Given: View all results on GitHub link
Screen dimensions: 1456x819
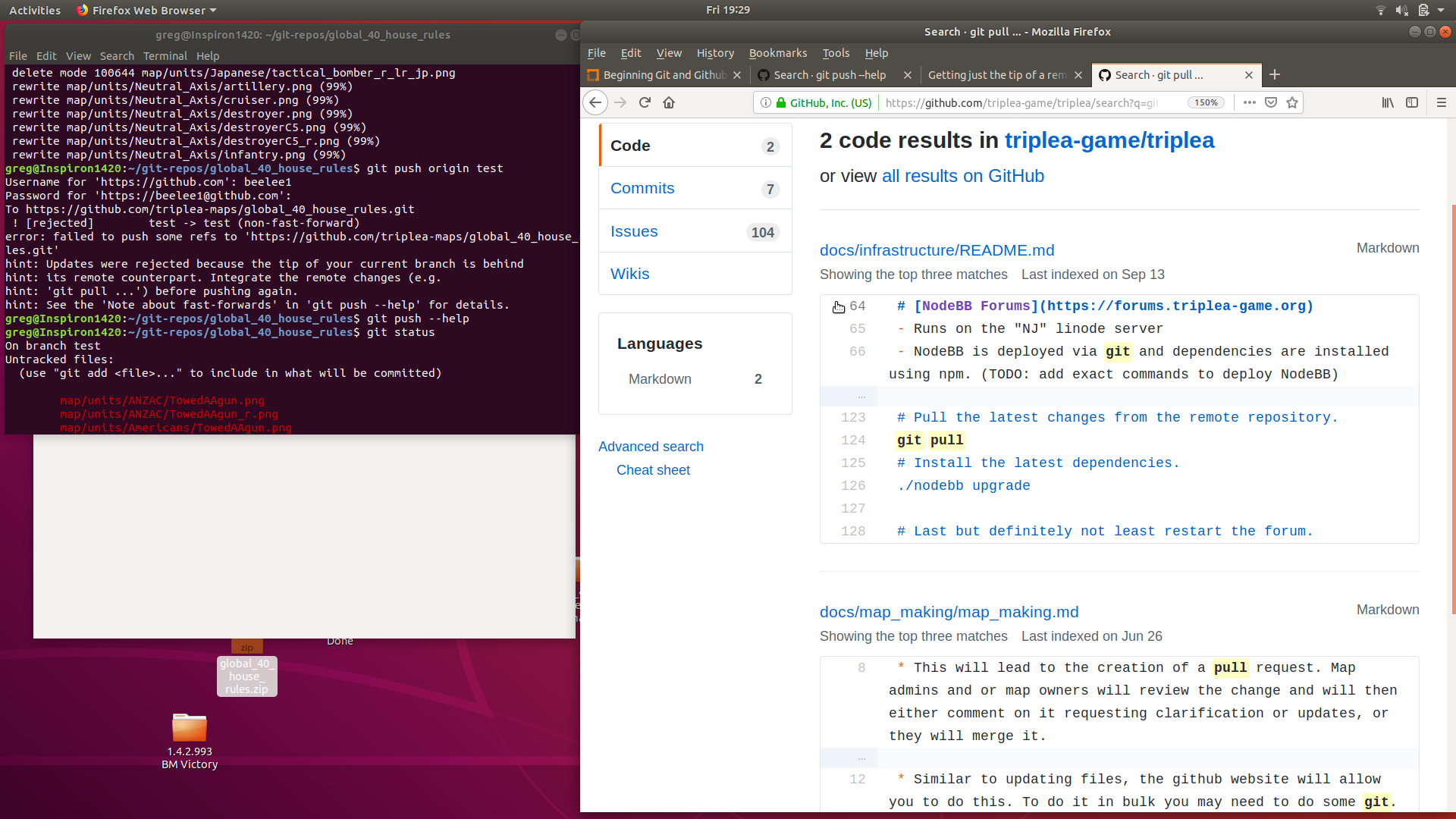Looking at the screenshot, I should click(963, 176).
